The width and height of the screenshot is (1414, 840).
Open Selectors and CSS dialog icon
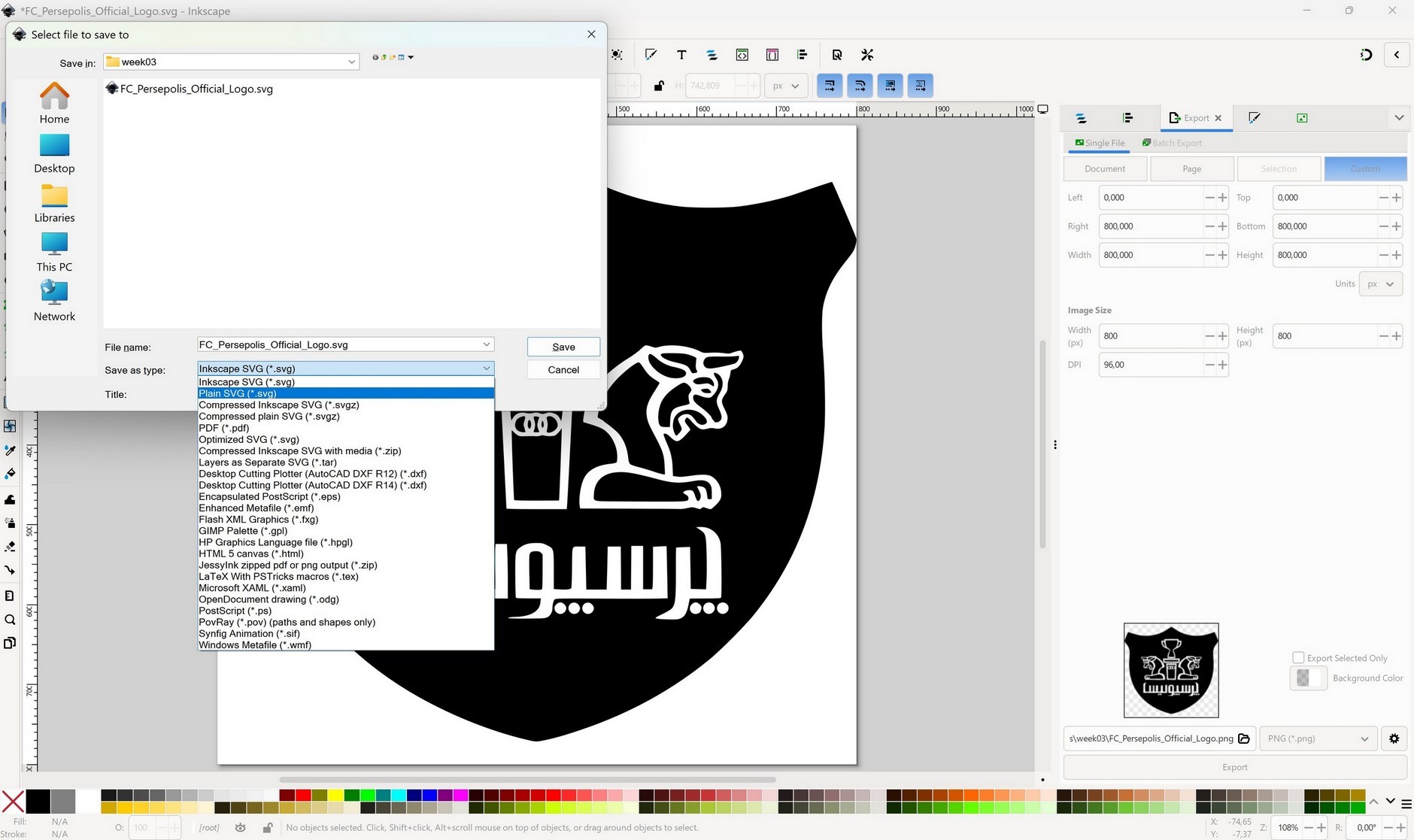tap(772, 55)
